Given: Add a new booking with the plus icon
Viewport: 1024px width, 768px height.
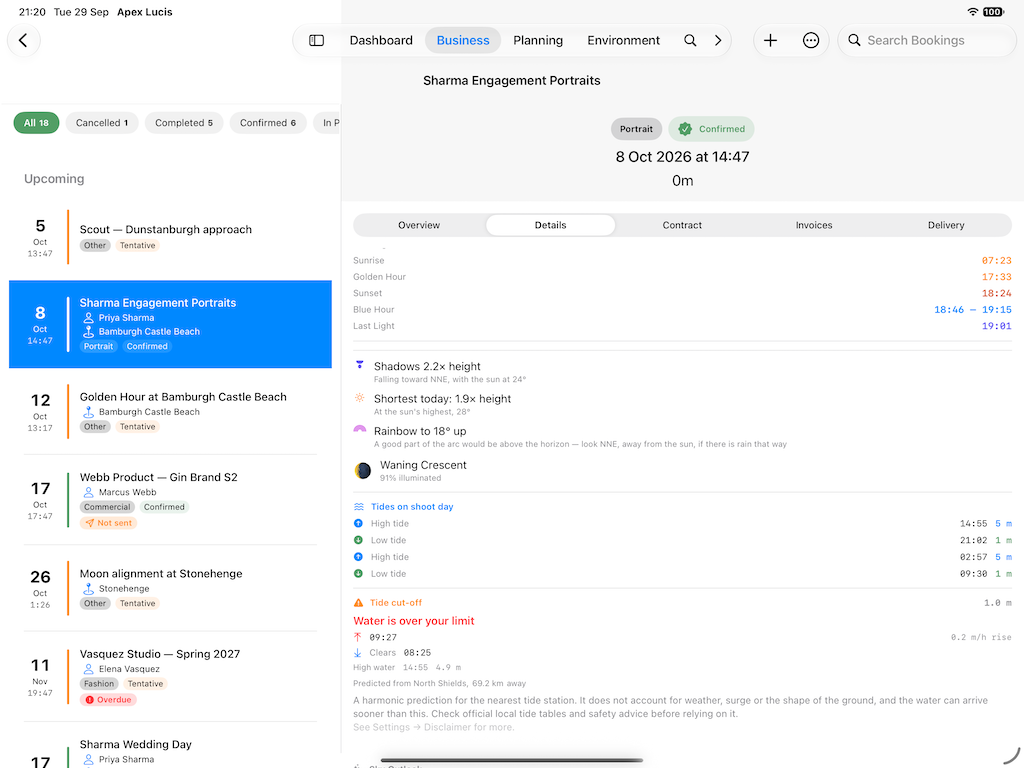Looking at the screenshot, I should [771, 40].
